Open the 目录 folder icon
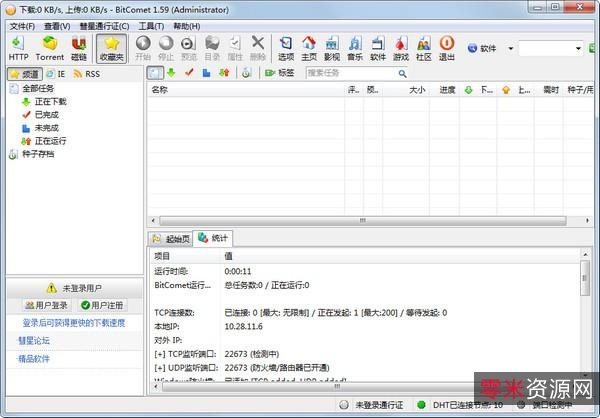This screenshot has height=418, width=600. coord(212,48)
